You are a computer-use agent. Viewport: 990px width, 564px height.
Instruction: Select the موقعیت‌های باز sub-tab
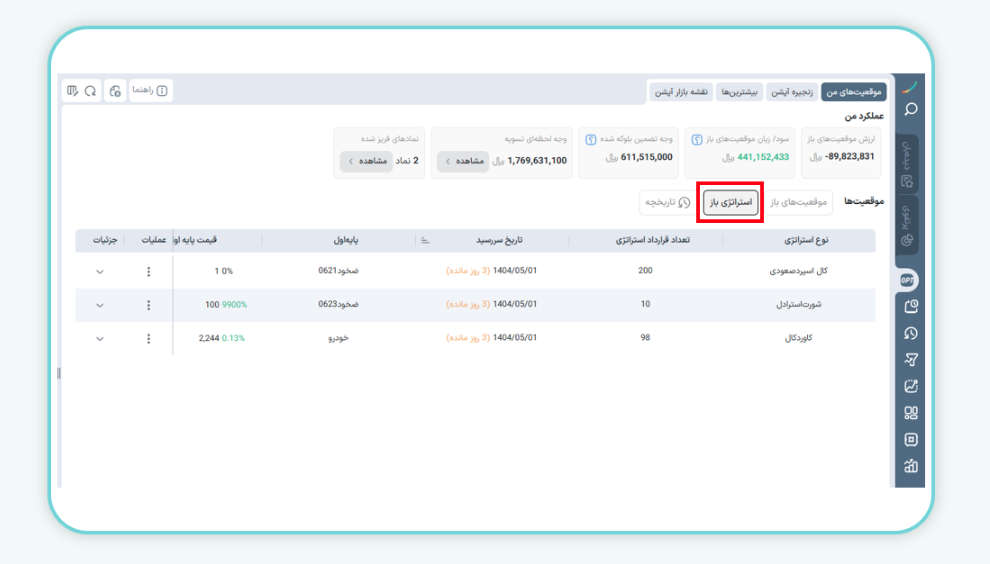coord(799,202)
